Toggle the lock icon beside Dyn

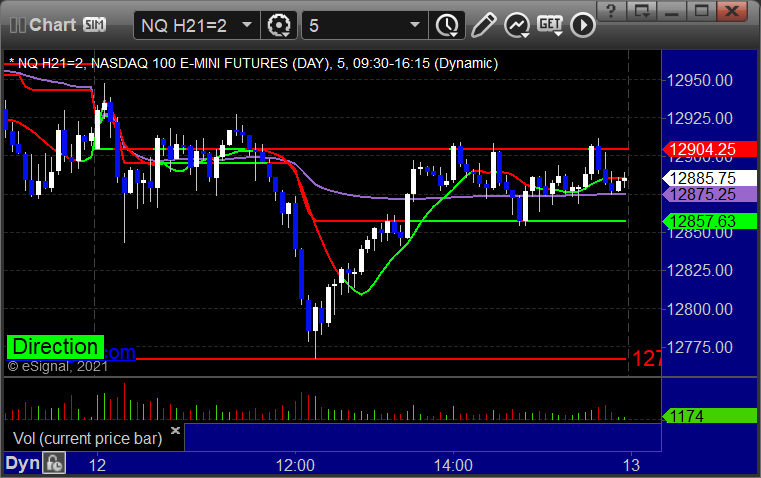pos(53,463)
